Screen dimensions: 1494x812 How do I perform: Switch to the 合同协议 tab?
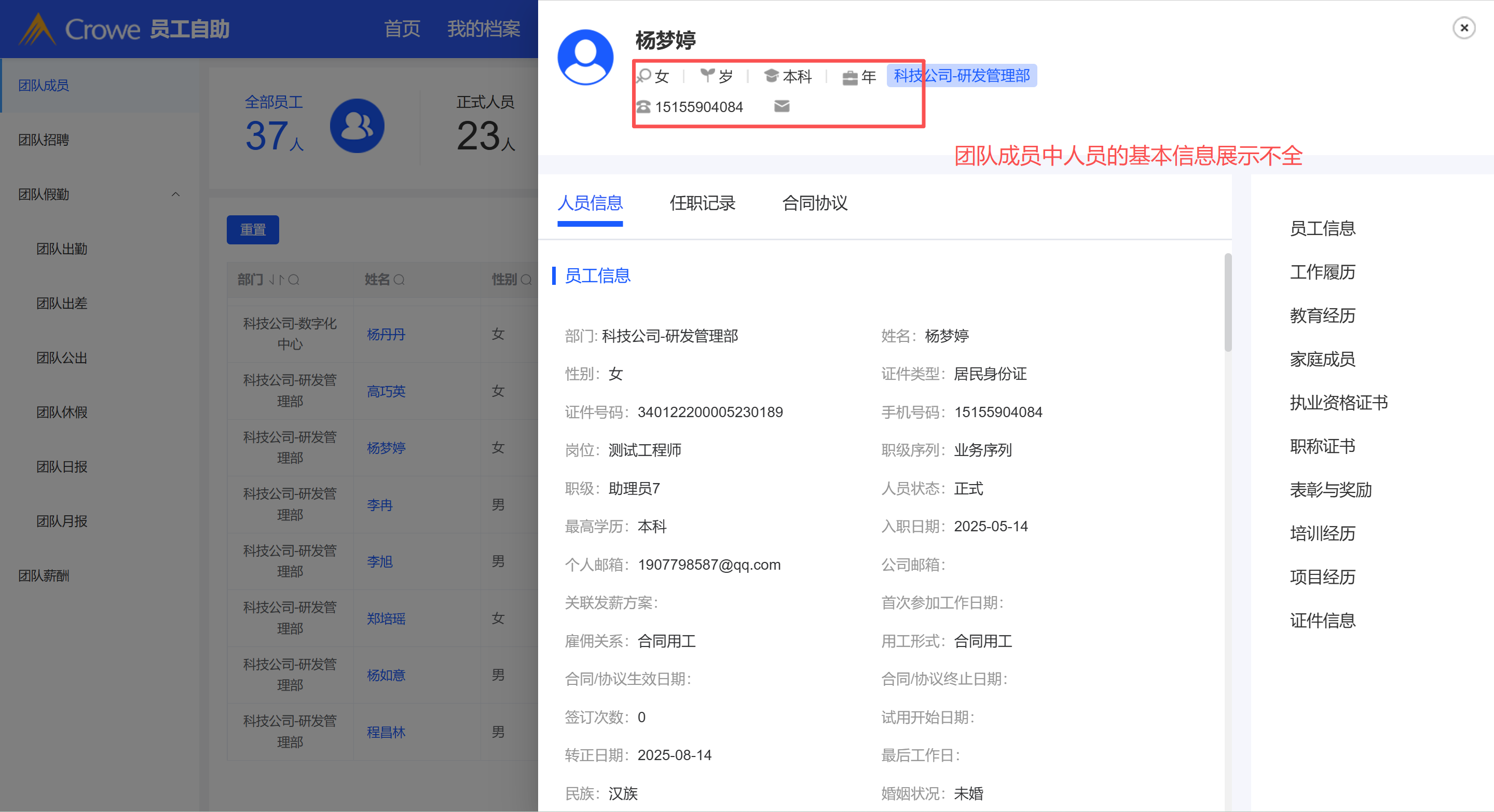coord(814,203)
